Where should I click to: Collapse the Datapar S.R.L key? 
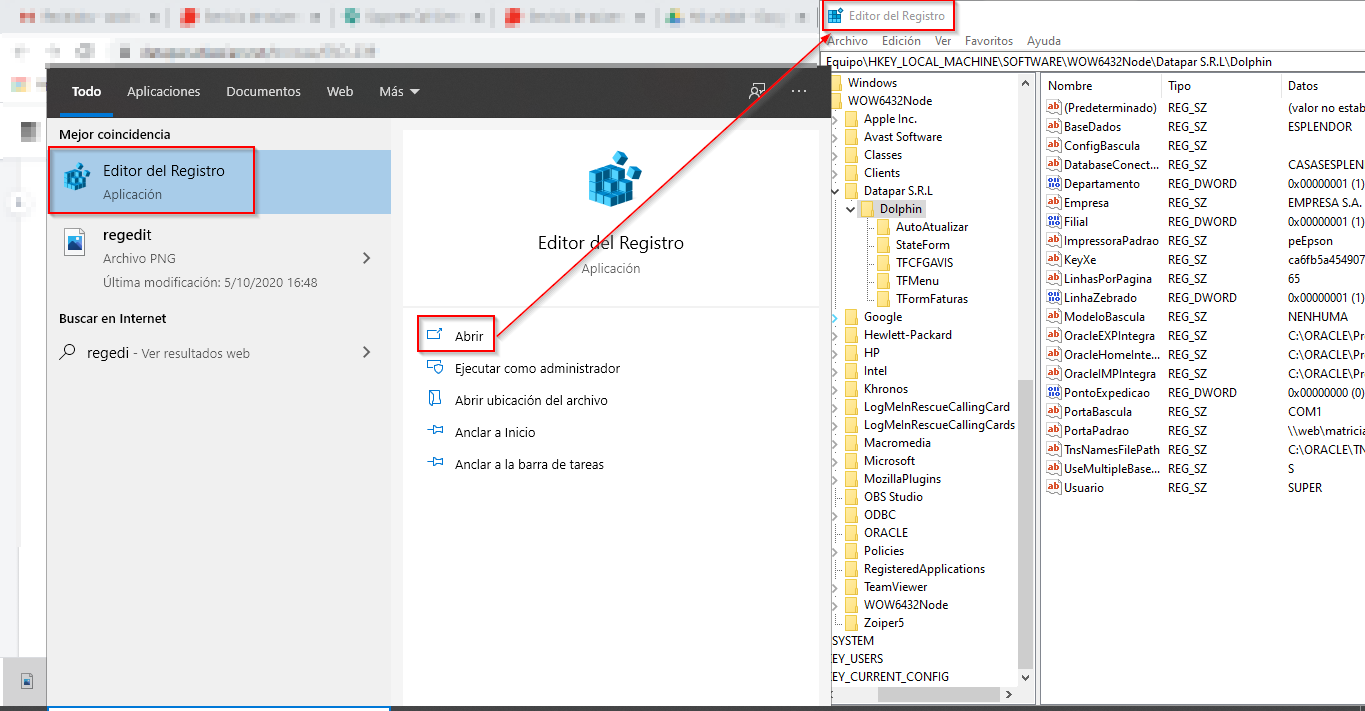click(836, 191)
